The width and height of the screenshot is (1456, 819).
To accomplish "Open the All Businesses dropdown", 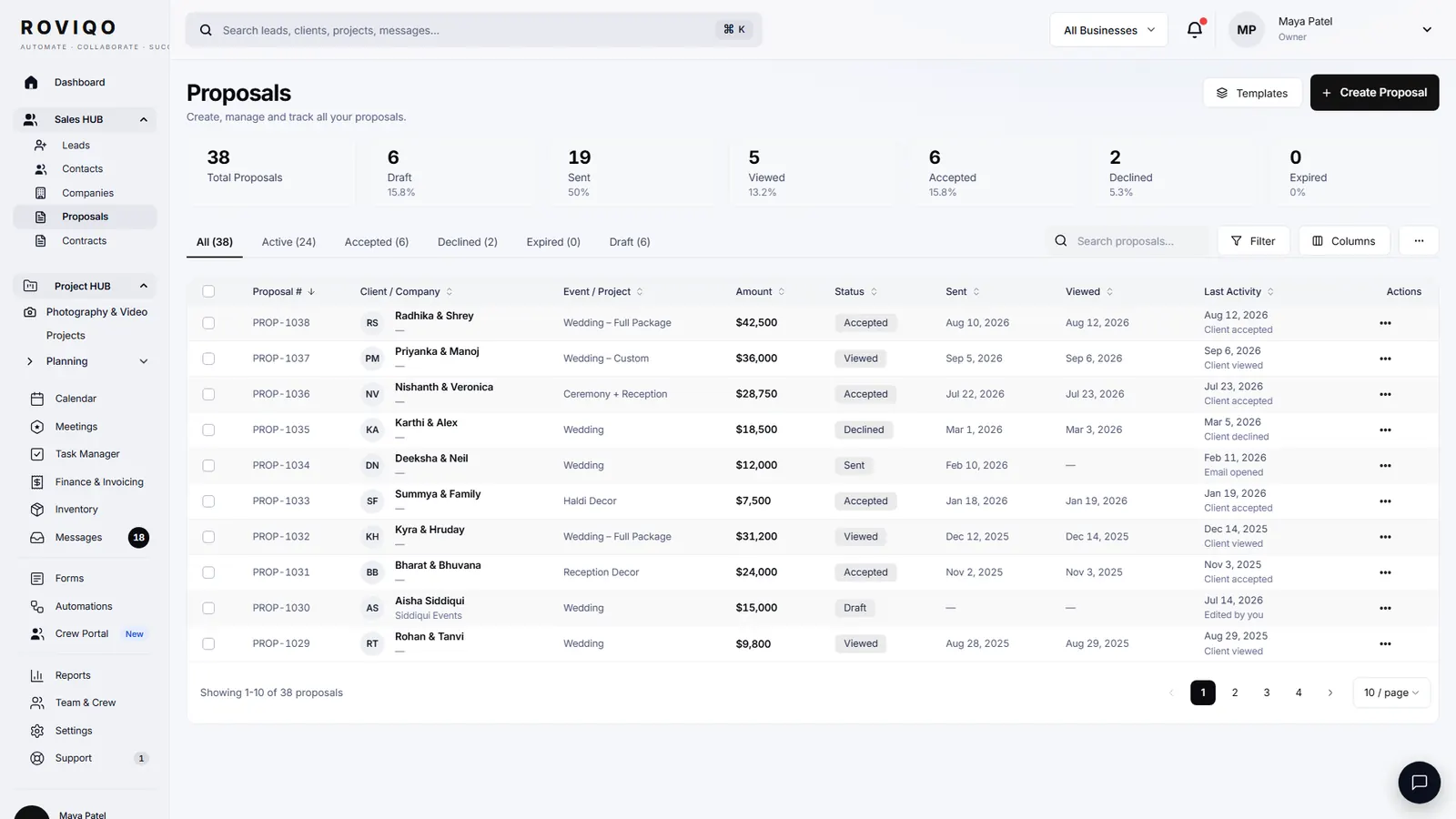I will (1108, 30).
